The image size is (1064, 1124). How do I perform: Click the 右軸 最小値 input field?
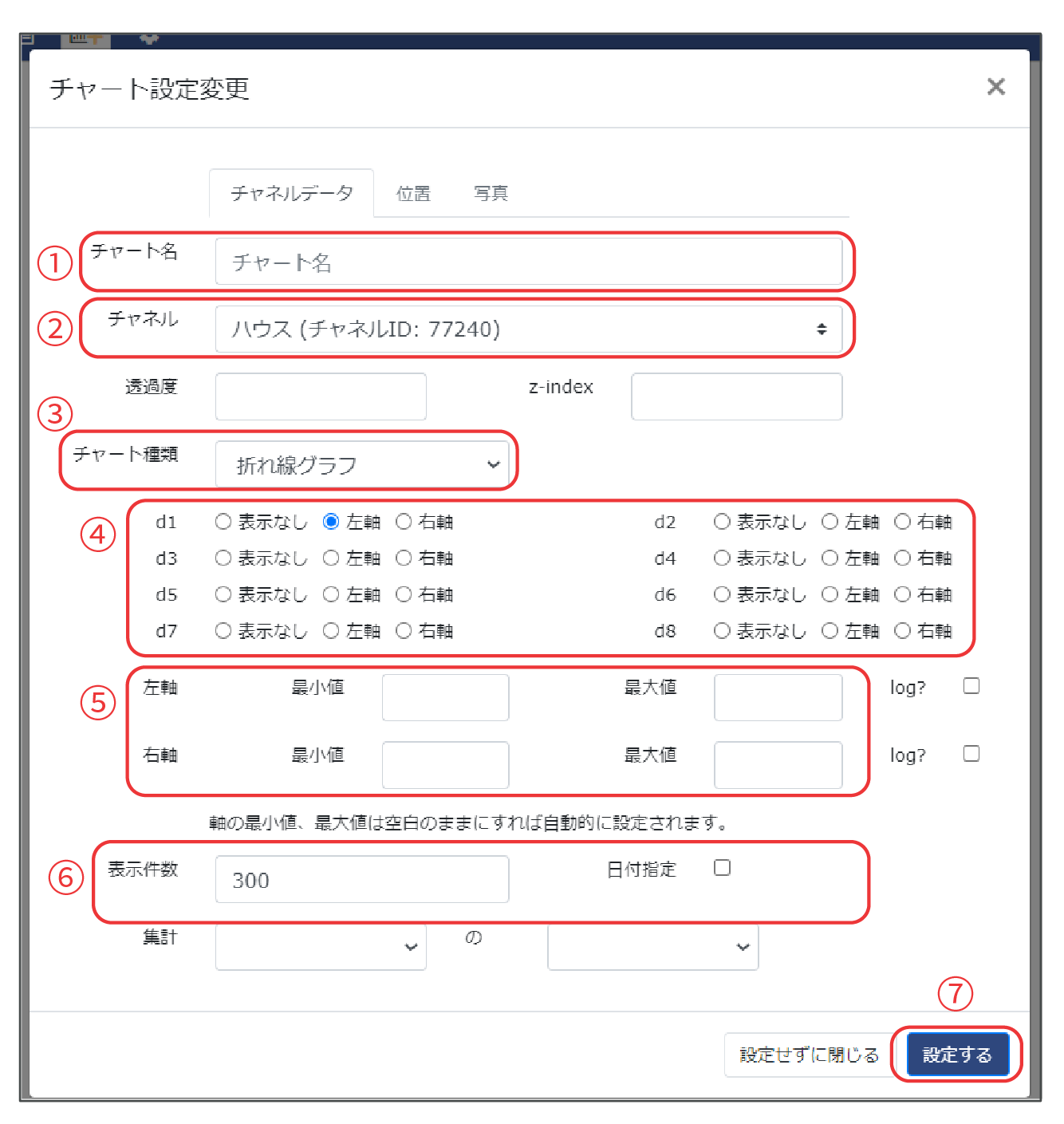click(445, 765)
